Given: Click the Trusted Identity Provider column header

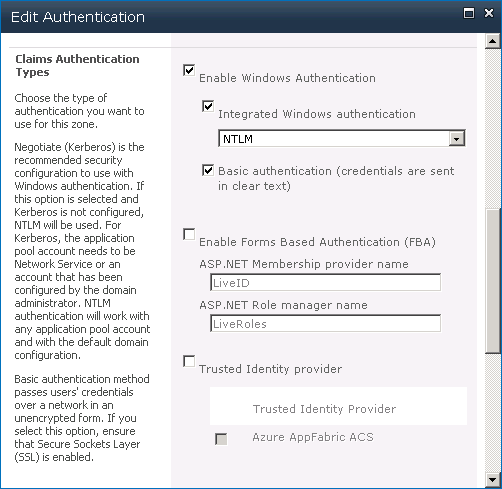Looking at the screenshot, I should pos(324,409).
